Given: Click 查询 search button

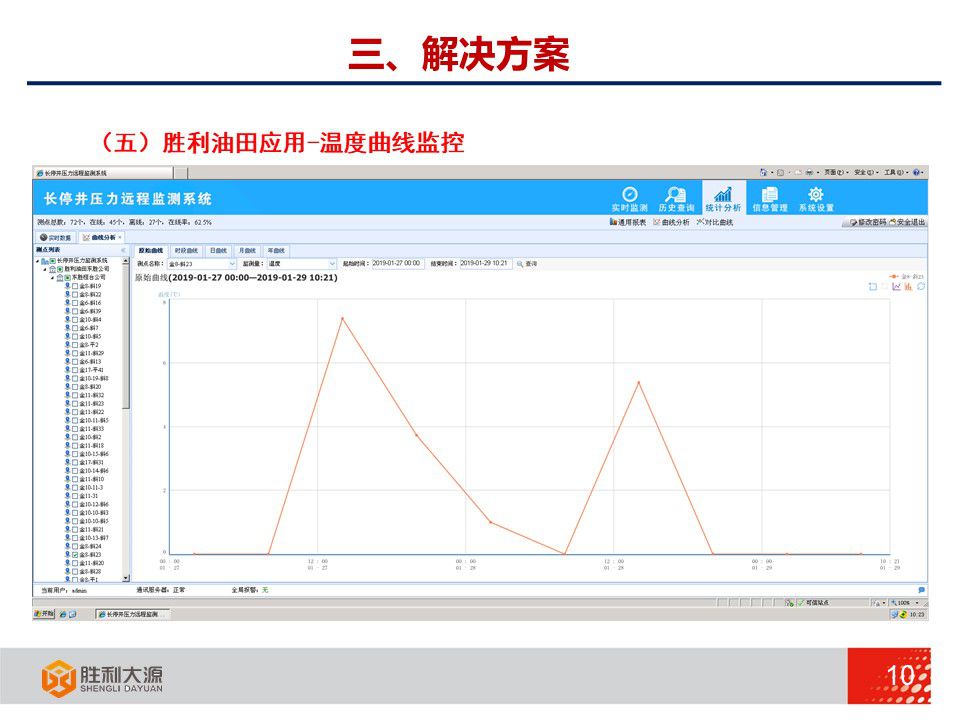Looking at the screenshot, I should coord(527,264).
